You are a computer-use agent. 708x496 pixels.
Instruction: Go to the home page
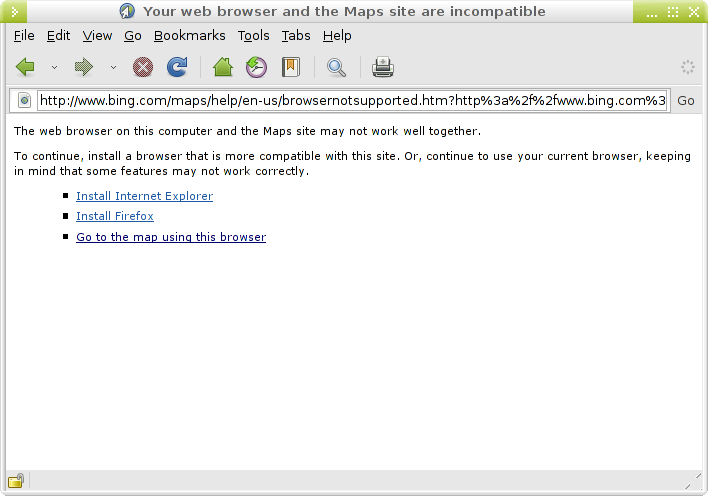[223, 67]
